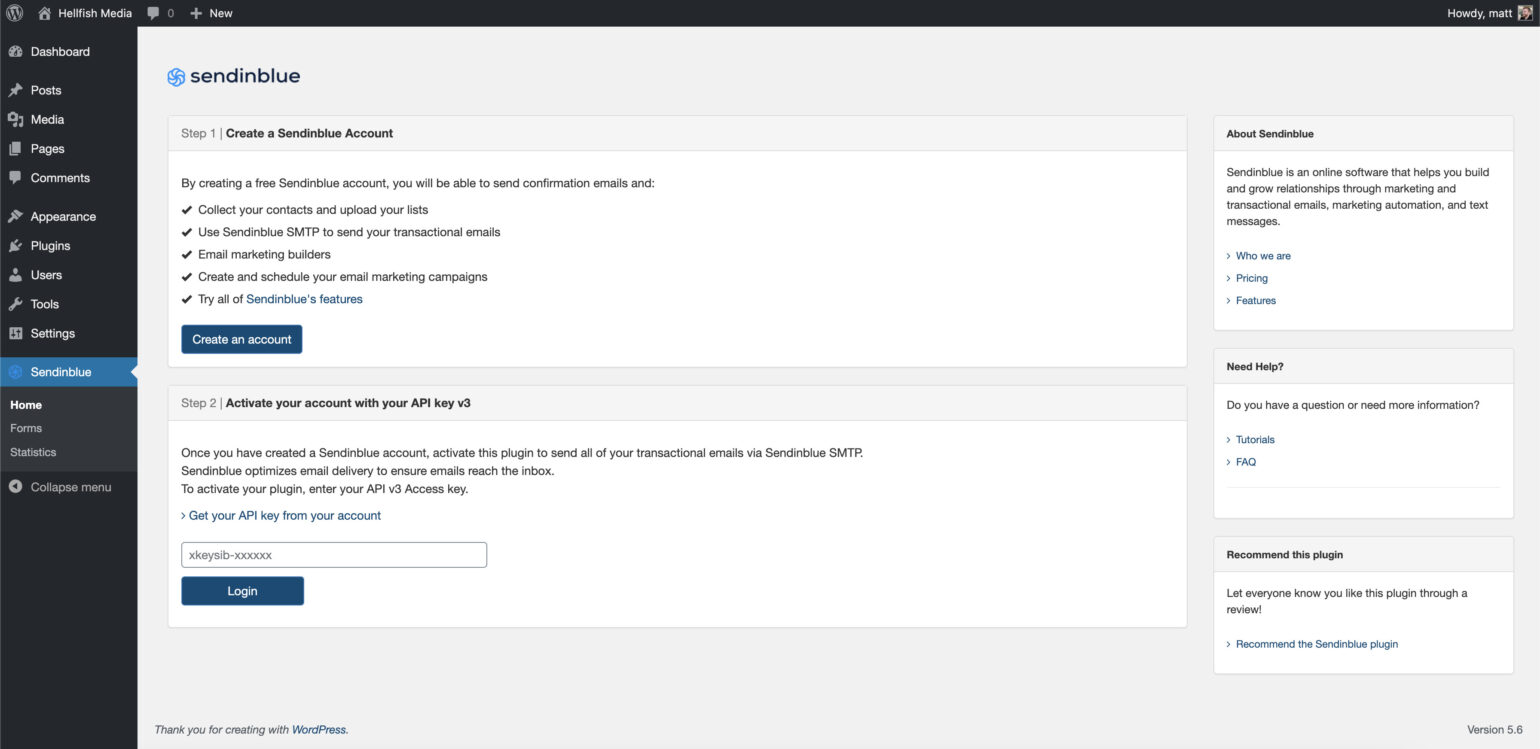The width and height of the screenshot is (1540, 749).
Task: Click the Appearance paintbrush icon
Action: point(15,217)
